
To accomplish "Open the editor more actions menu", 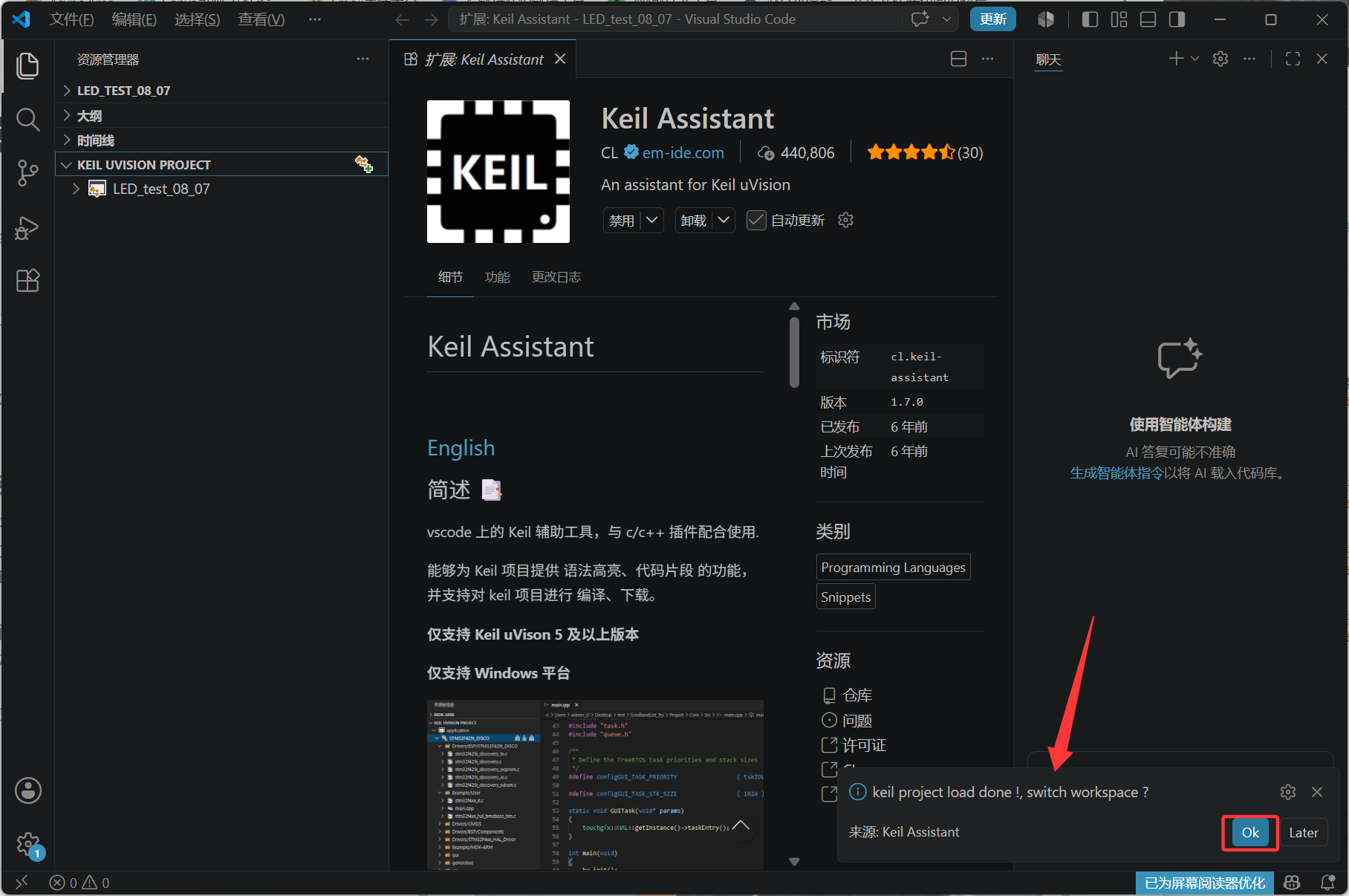I will [987, 59].
